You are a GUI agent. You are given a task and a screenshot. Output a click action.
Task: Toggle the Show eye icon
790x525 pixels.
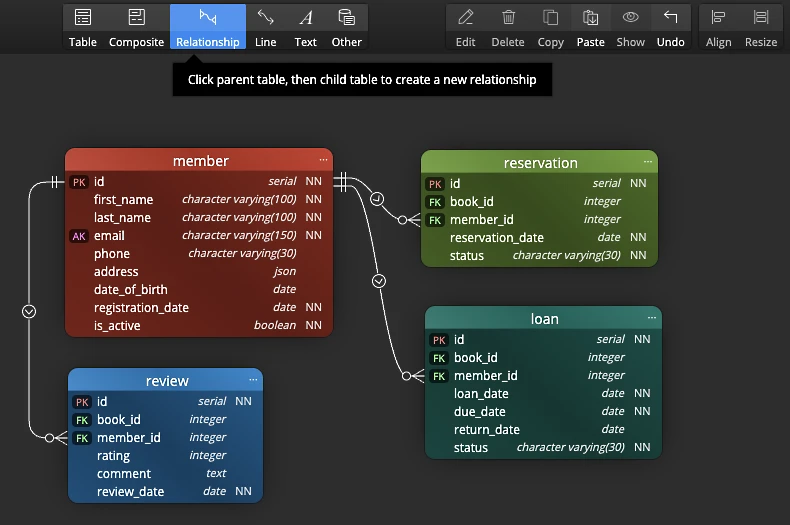click(x=630, y=18)
